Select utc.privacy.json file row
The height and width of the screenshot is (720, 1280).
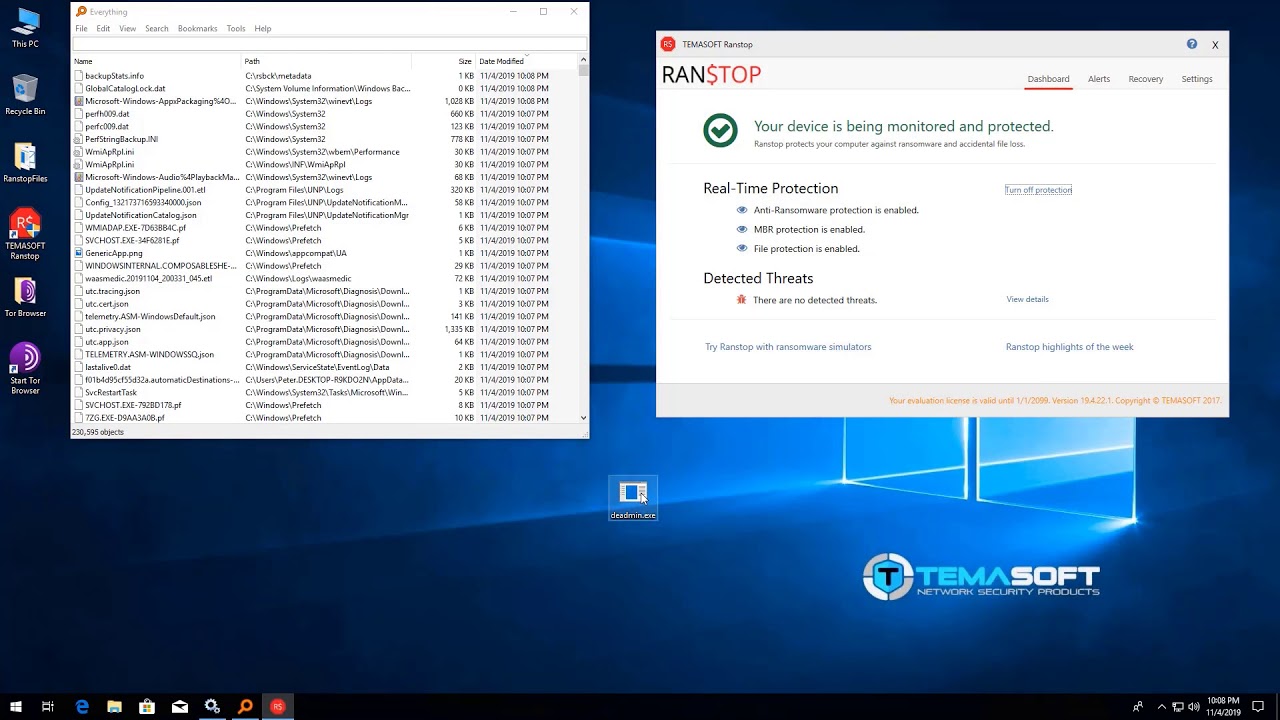pyautogui.click(x=325, y=329)
